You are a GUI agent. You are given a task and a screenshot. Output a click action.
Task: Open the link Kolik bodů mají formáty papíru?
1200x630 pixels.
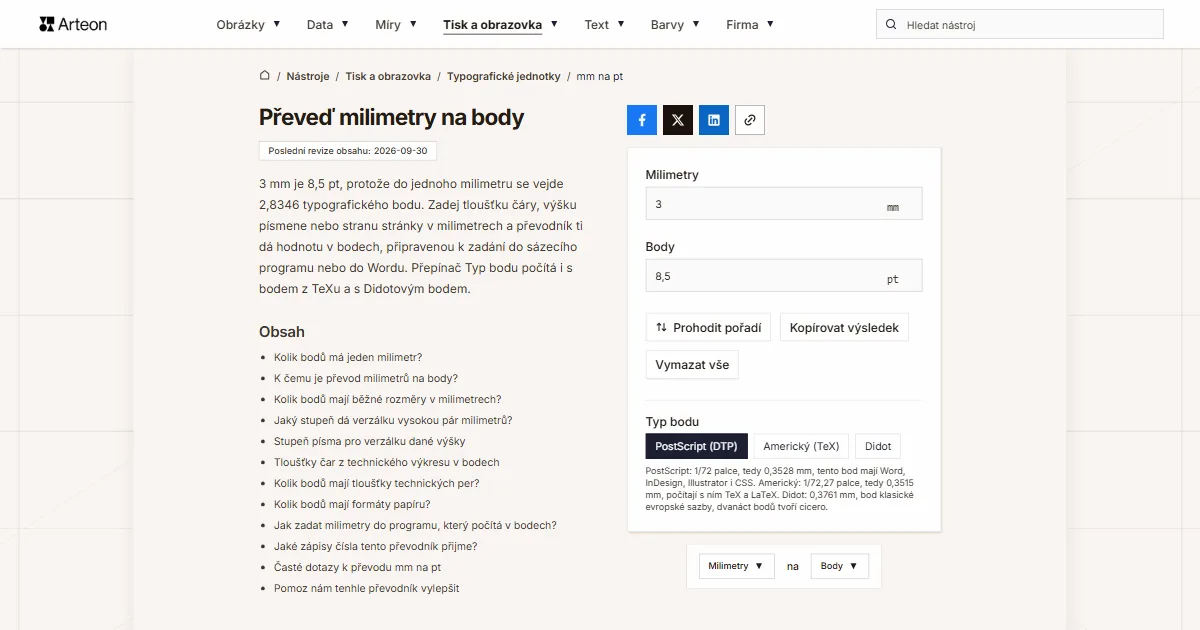coord(352,504)
